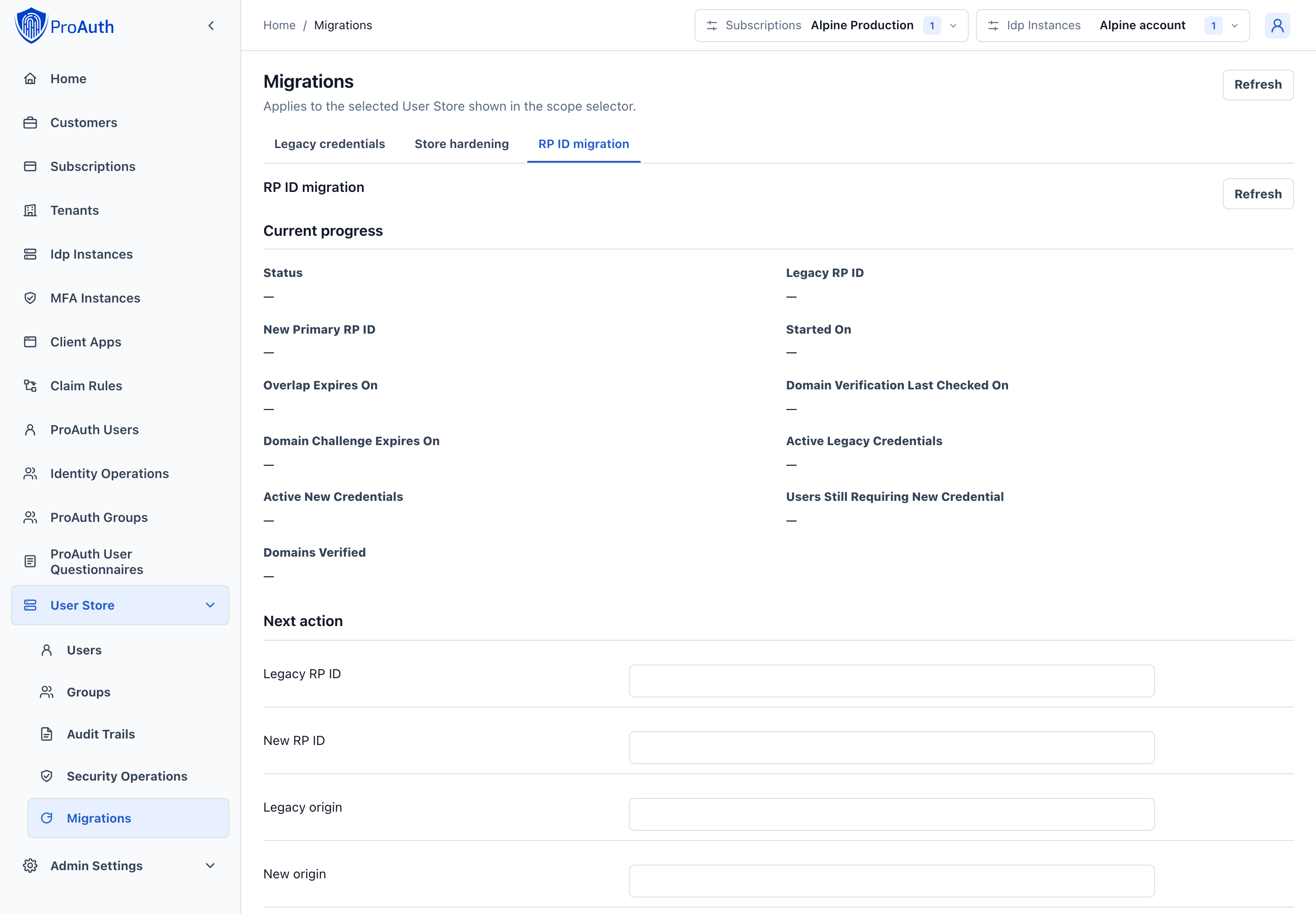Collapse the User Store section chevron
The width and height of the screenshot is (1316, 914).
tap(210, 606)
